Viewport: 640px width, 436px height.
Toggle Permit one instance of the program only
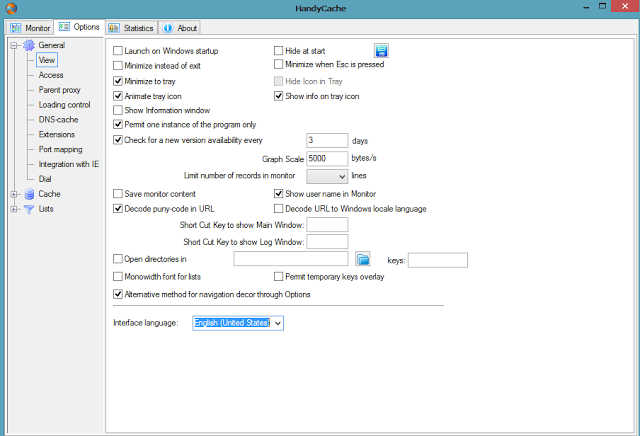118,124
